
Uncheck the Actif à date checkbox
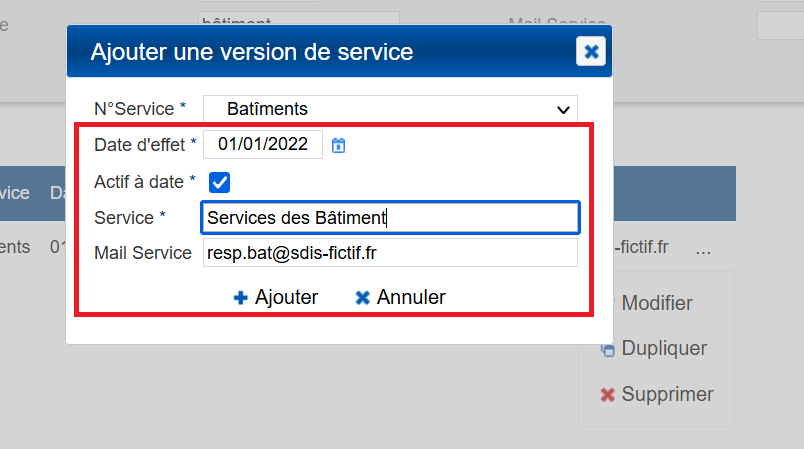pyautogui.click(x=219, y=182)
